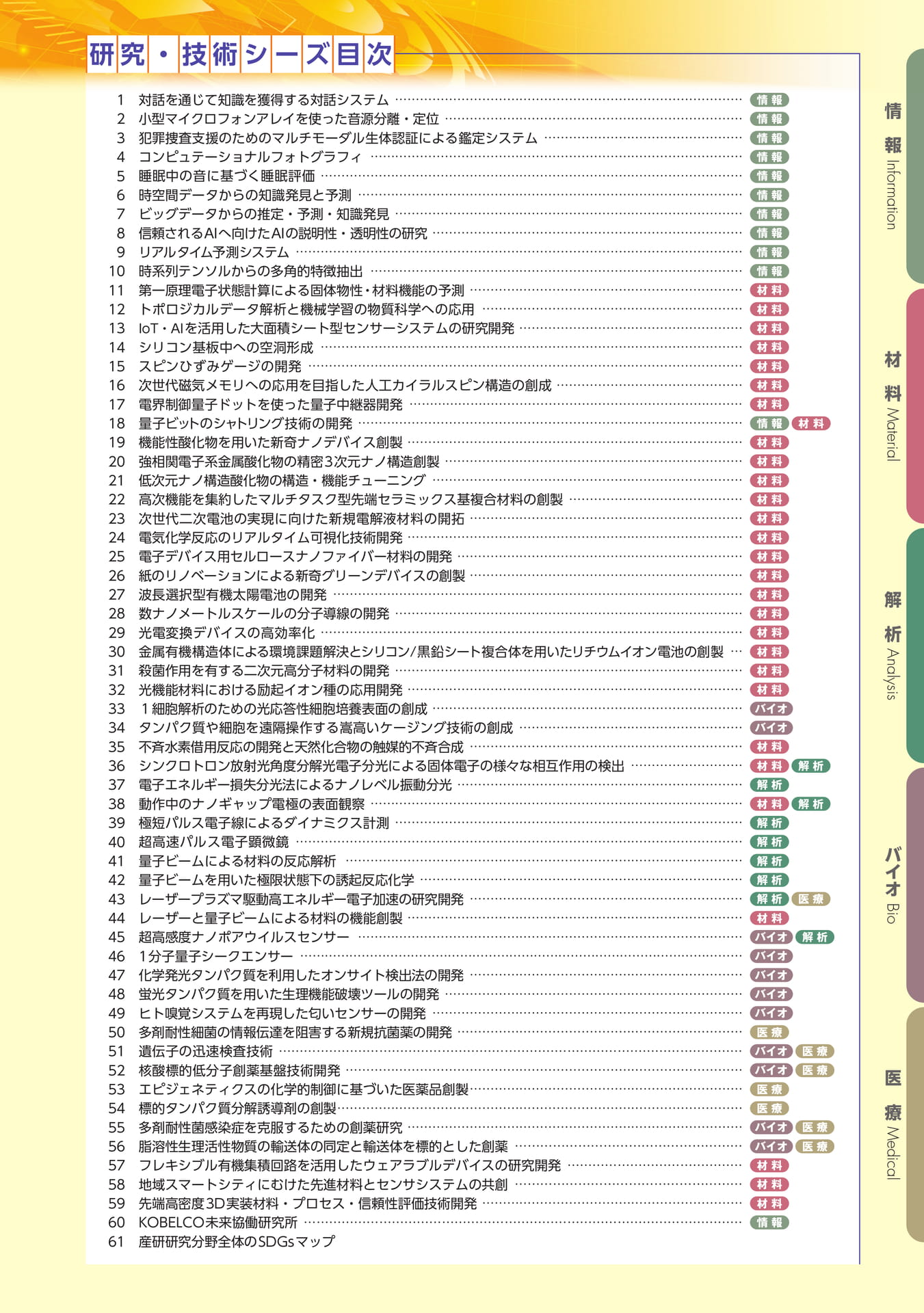924x1313 pixels.
Task: Select entry 24 電気化学反応のリアルタイム可視化技術開発
Action: [270, 538]
